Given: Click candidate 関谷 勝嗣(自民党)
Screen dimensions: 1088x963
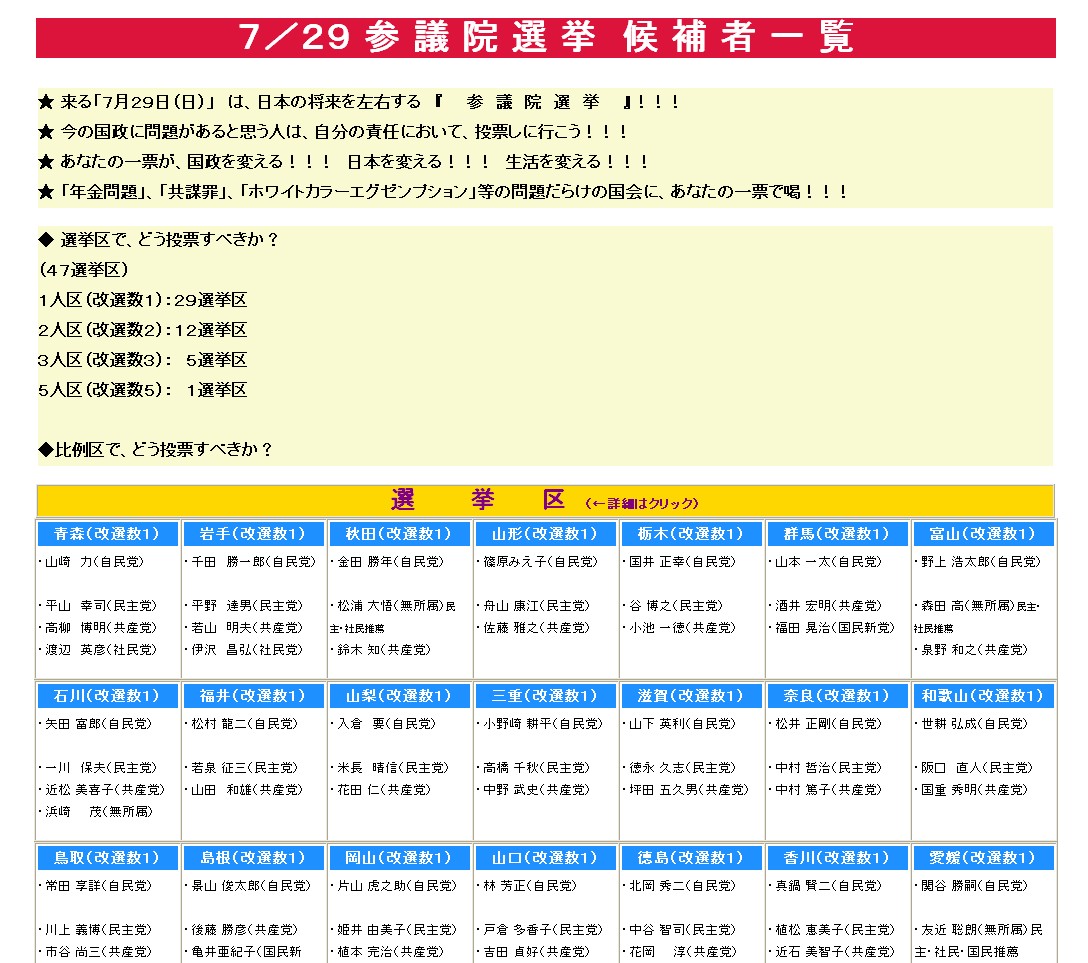Looking at the screenshot, I should (971, 886).
